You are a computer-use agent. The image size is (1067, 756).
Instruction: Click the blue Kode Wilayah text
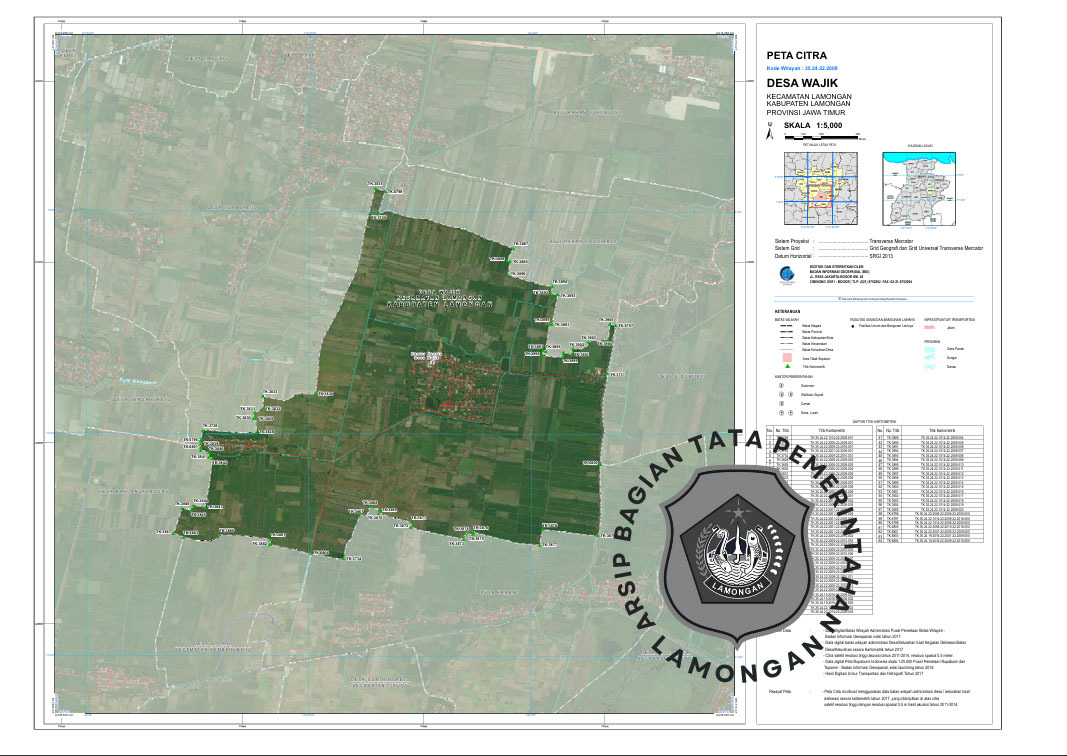pyautogui.click(x=802, y=69)
